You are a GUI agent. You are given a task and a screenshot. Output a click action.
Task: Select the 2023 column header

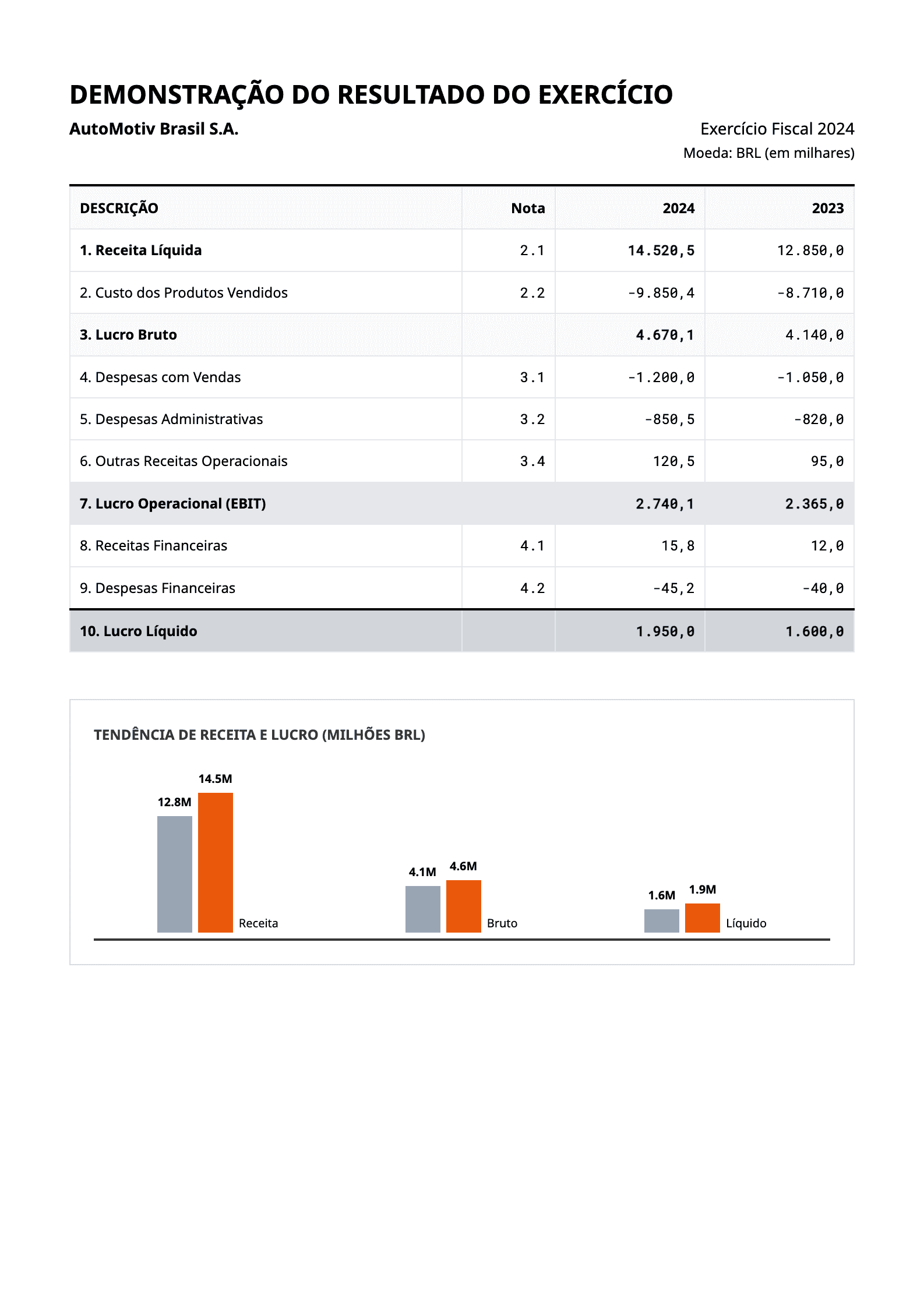tap(828, 209)
